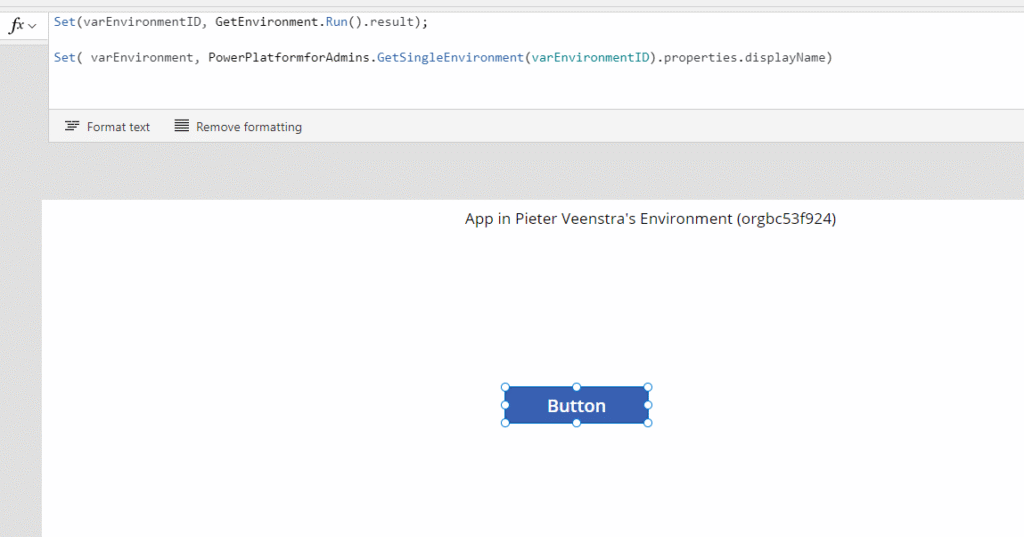
Task: Click the 'App in Pieter Veenstra's Environment' label
Action: tap(650, 219)
